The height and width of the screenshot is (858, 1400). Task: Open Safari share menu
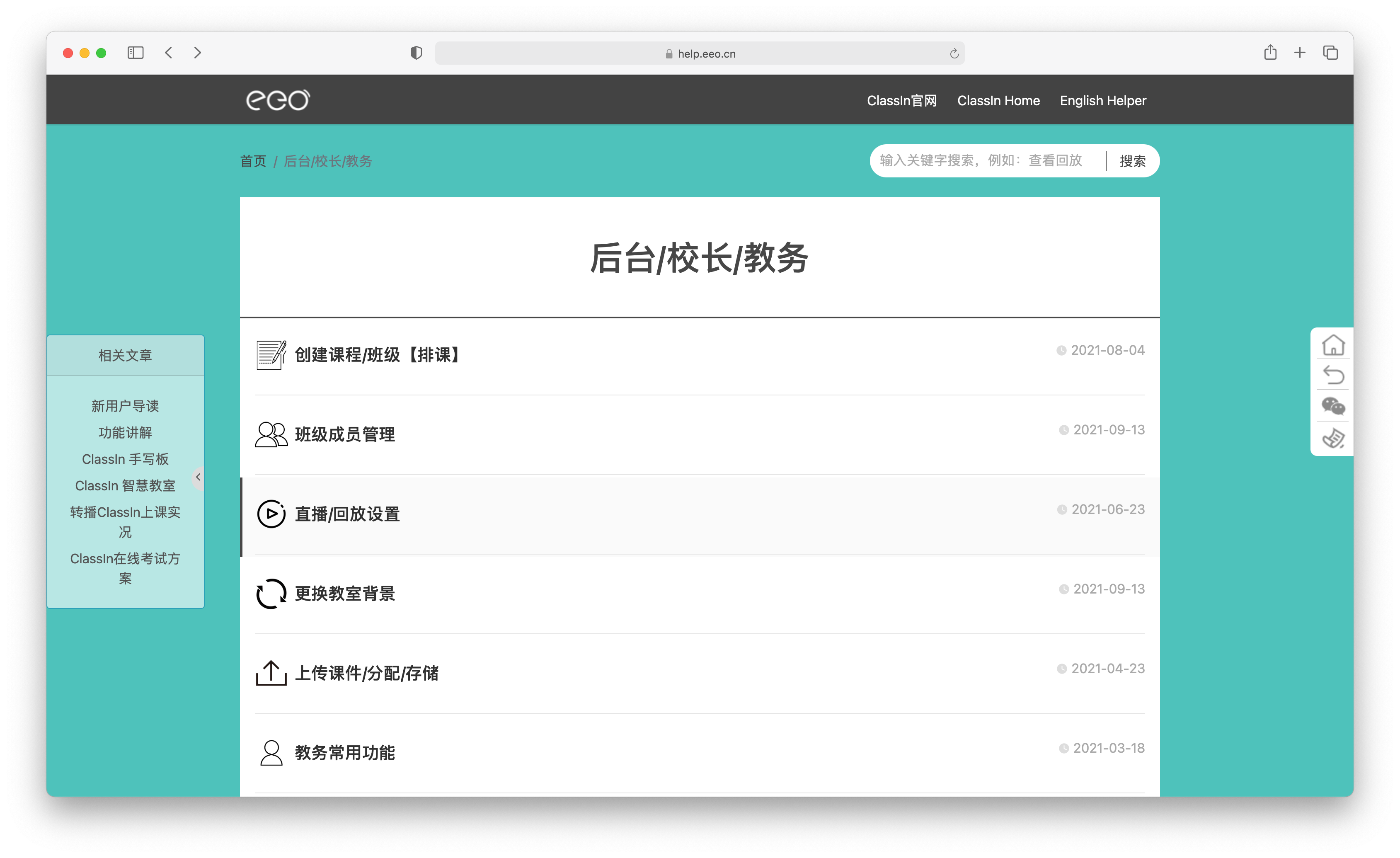(x=1270, y=52)
